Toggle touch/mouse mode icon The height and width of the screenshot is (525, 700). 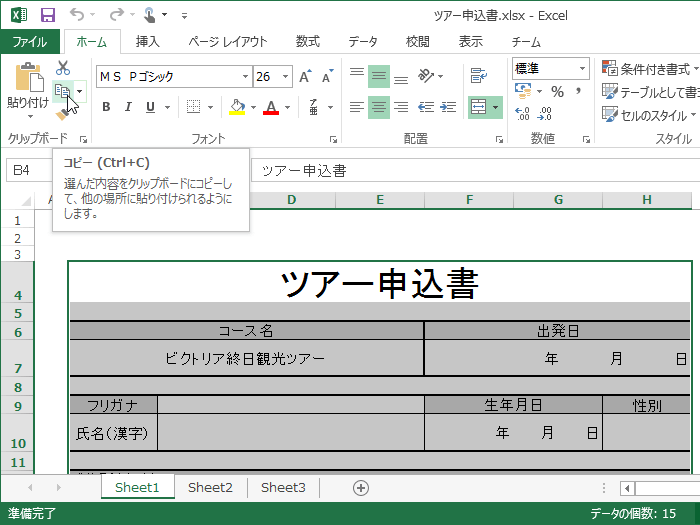(x=150, y=15)
